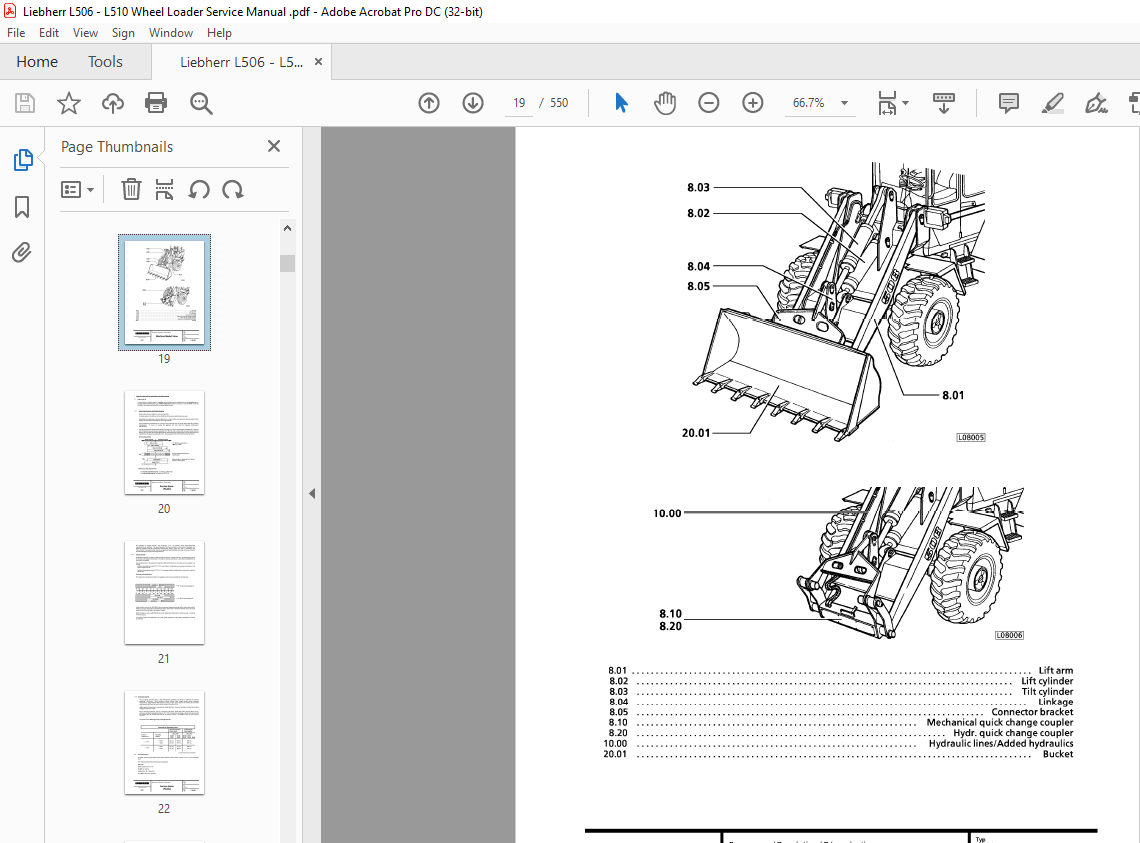1140x843 pixels.
Task: Click the '20.01' bucket callout label
Action: [696, 433]
